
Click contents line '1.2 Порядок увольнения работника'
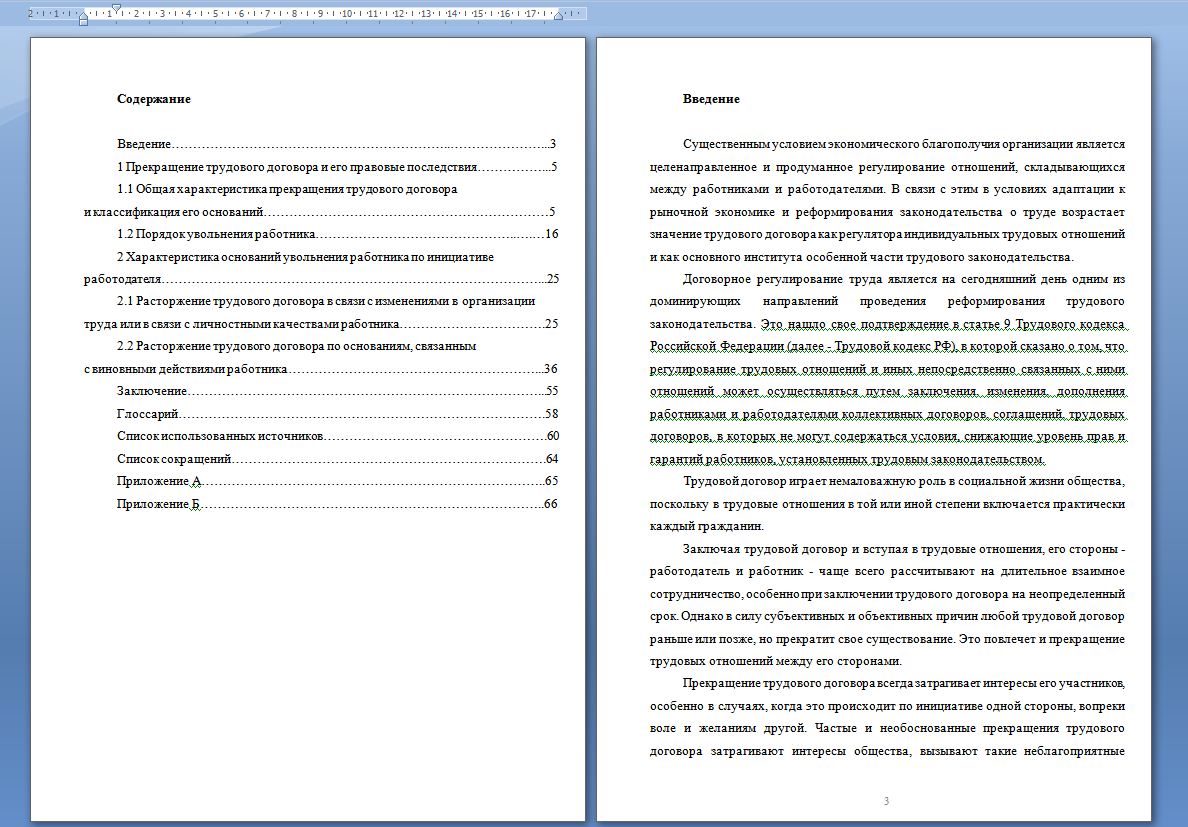pyautogui.click(x=338, y=234)
